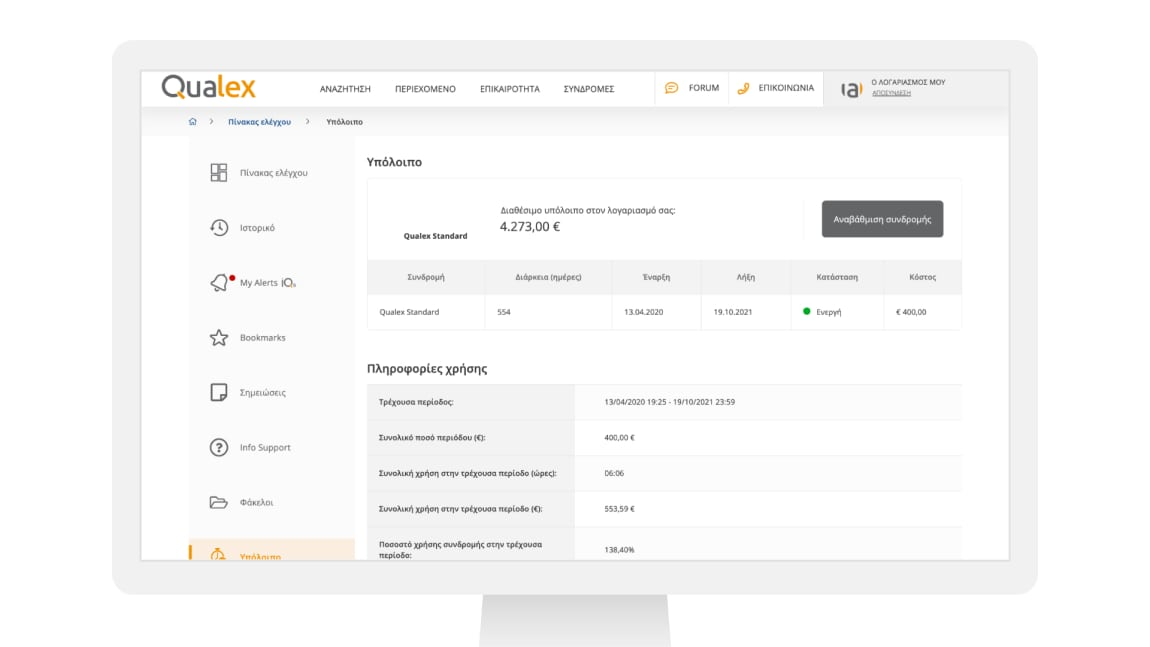Click Τρέχουσα περίοδος label

pos(416,402)
